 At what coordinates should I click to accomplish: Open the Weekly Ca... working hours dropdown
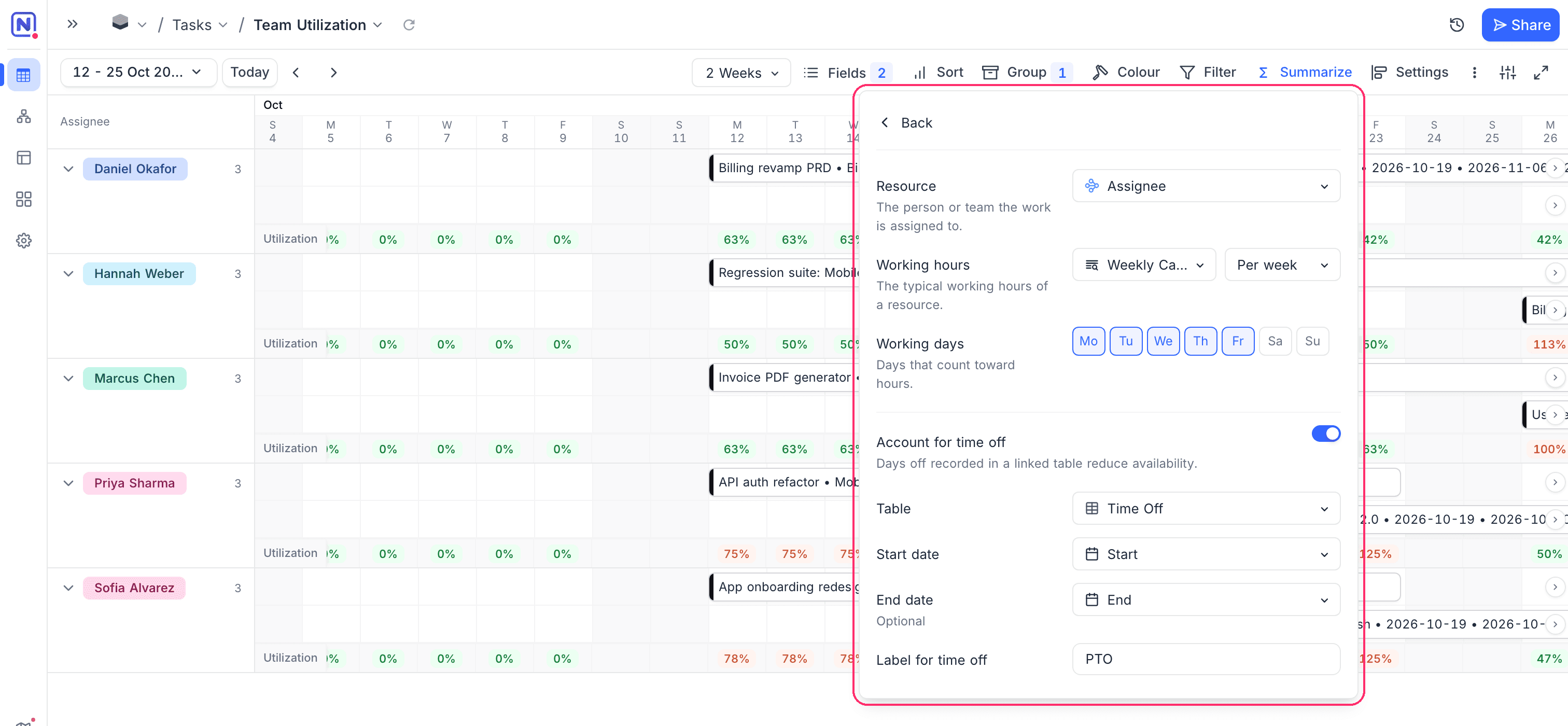tap(1143, 264)
